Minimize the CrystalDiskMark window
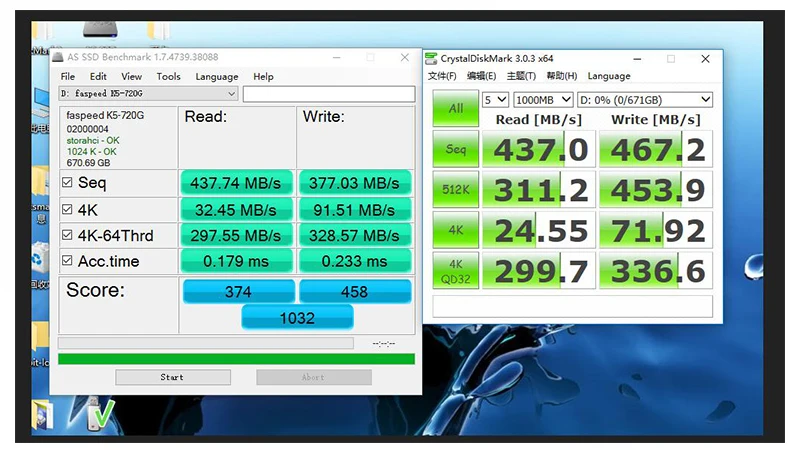 tap(637, 59)
